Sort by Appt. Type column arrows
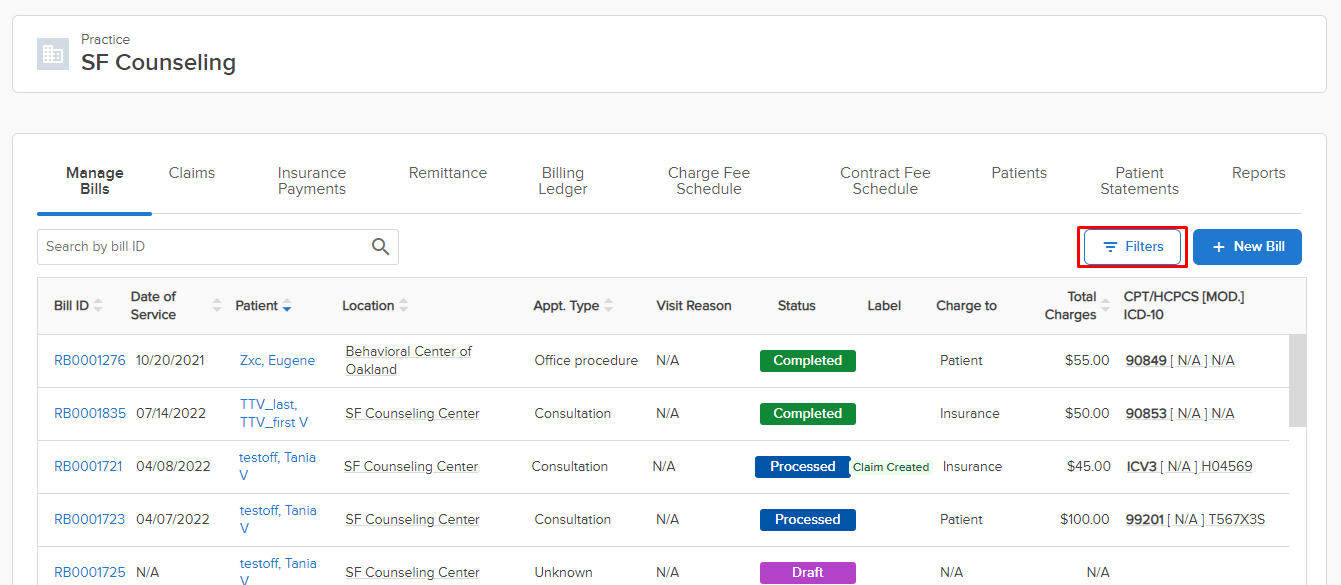The width and height of the screenshot is (1341, 585). click(608, 306)
